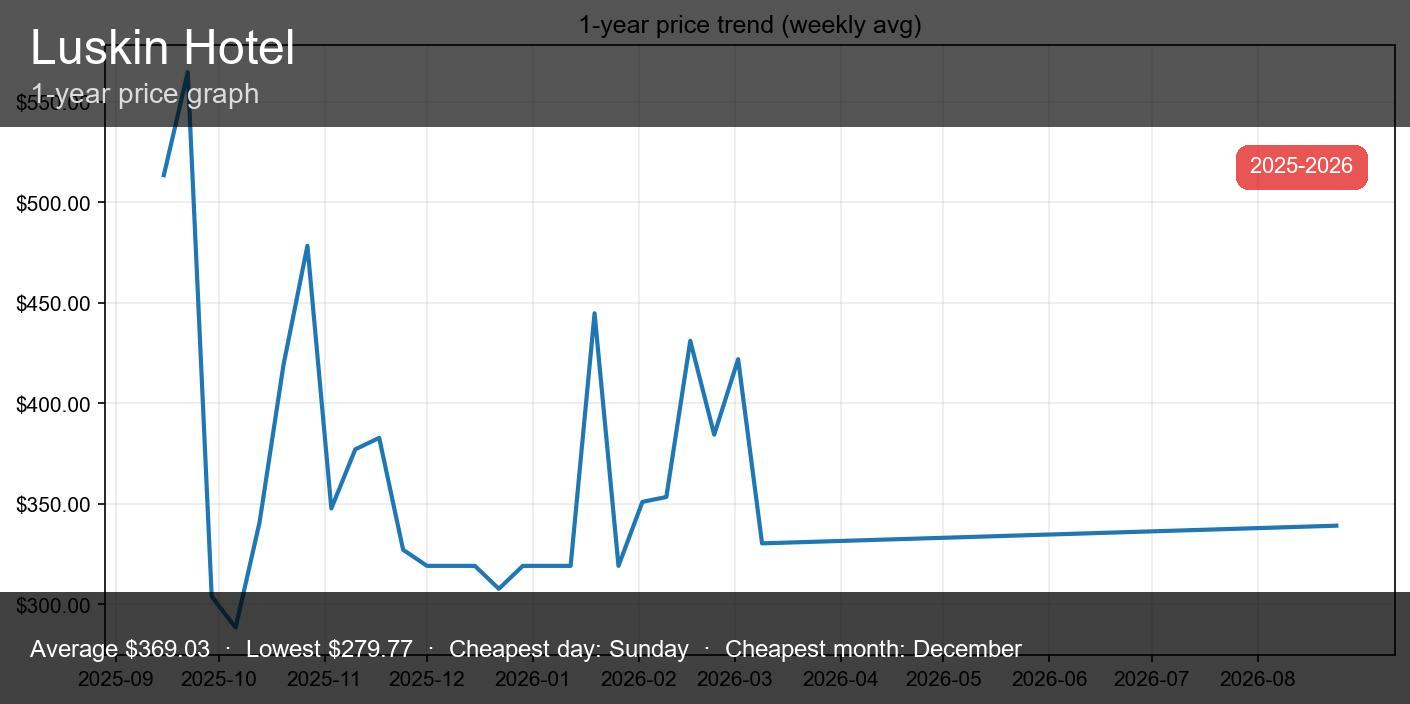The height and width of the screenshot is (704, 1410).
Task: Click the "1-year price graph" subtitle
Action: (145, 94)
